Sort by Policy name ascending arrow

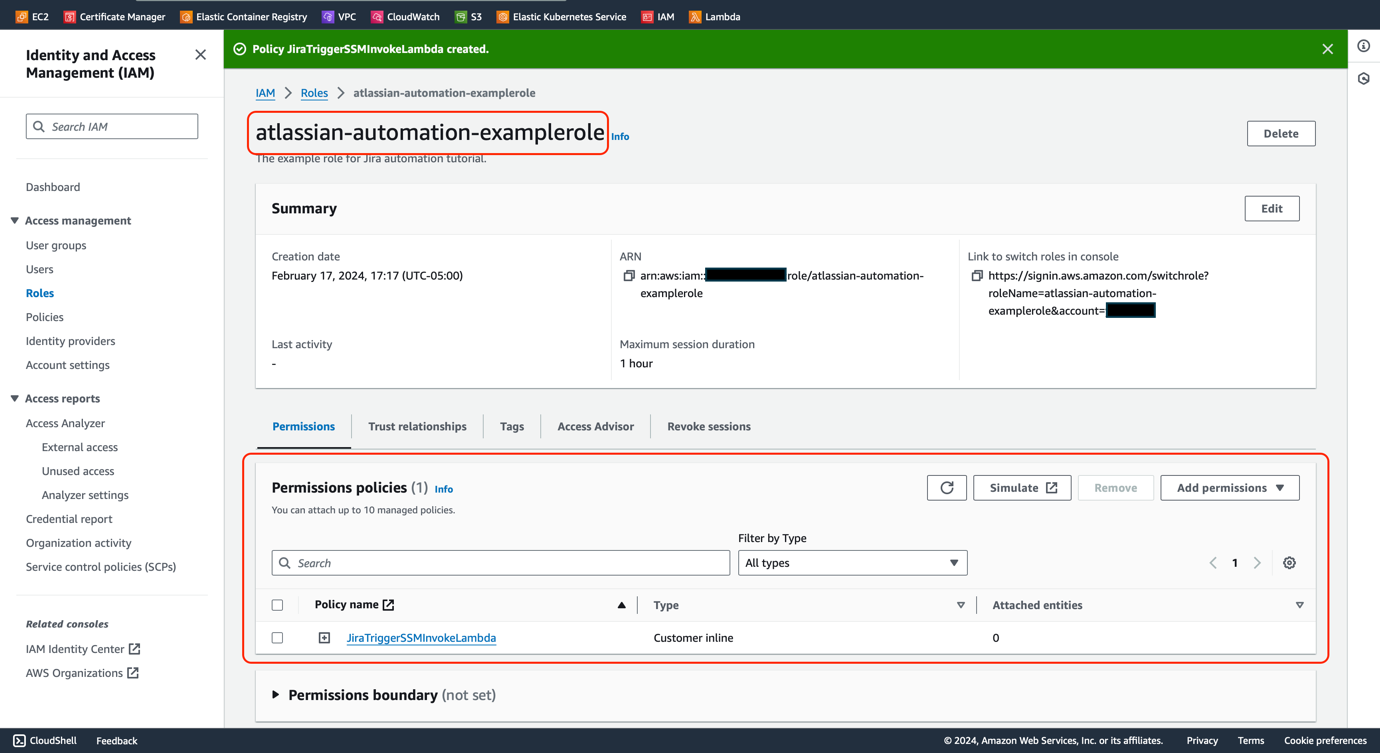[x=621, y=605]
